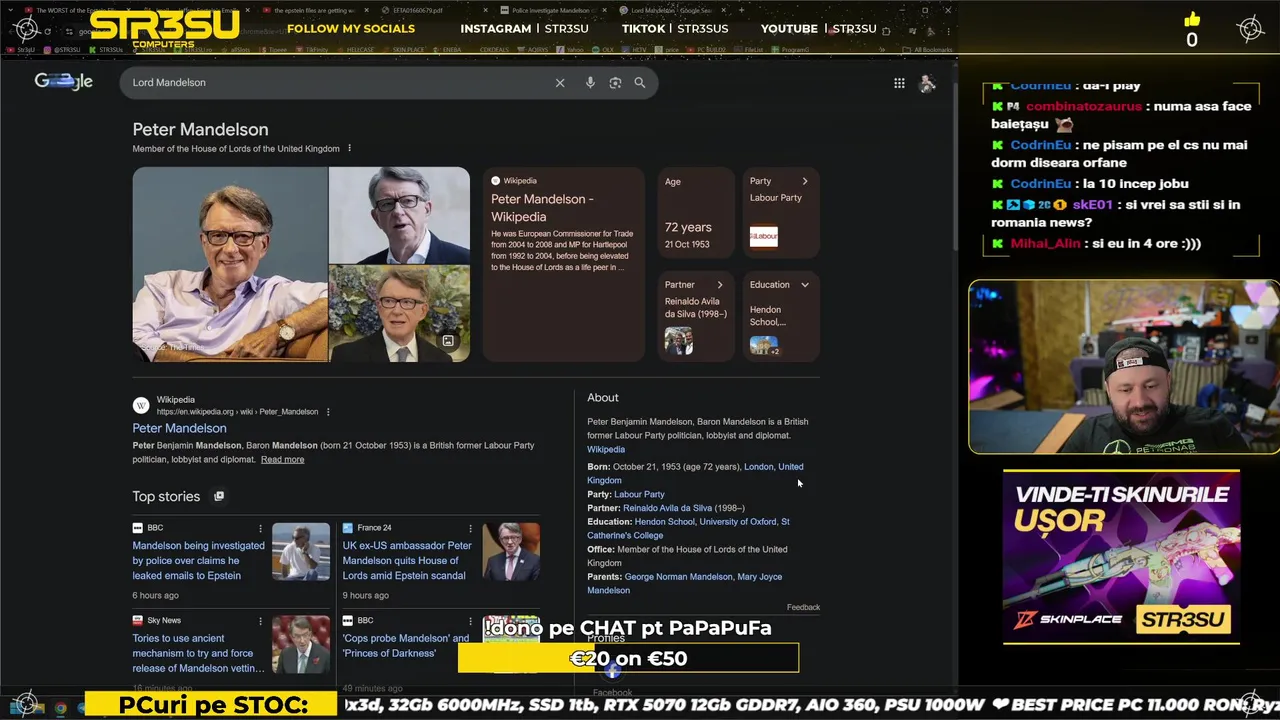Open 'Tories to use ancient mechanism' story
1280x720 pixels.
coord(197,653)
